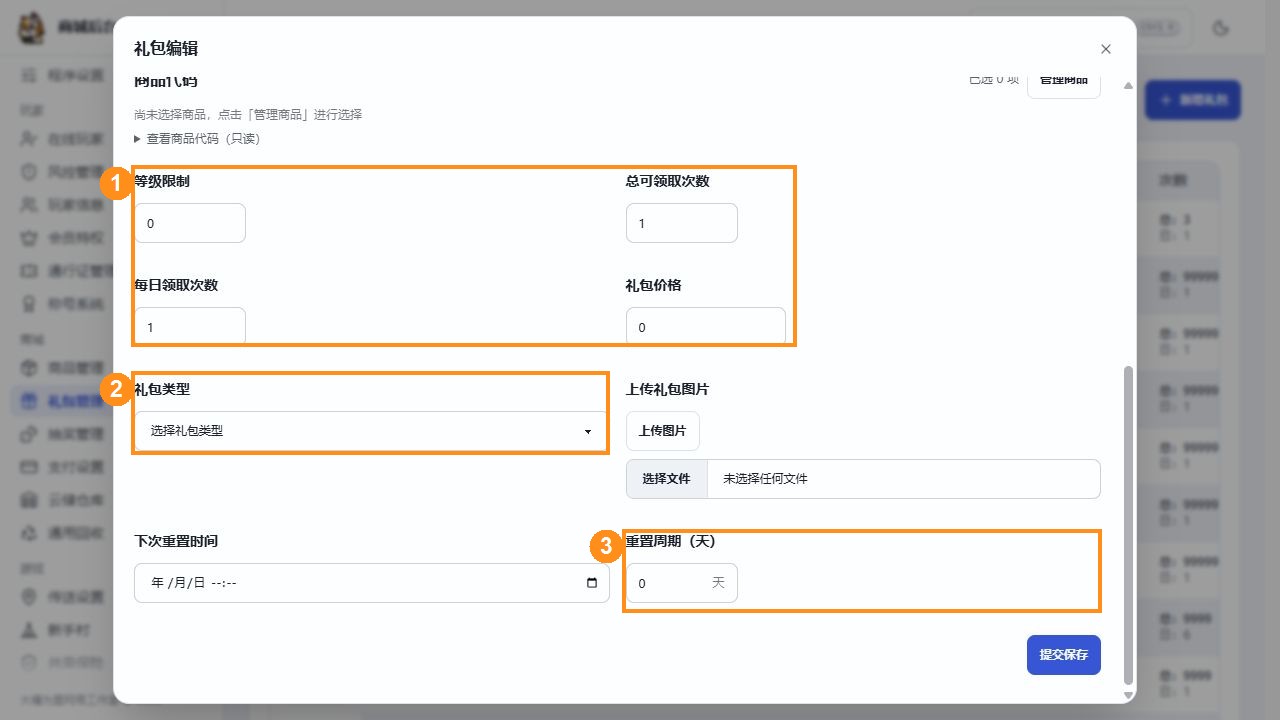This screenshot has width=1280, height=720.
Task: Click into the 总可领取次数 field
Action: click(x=682, y=223)
